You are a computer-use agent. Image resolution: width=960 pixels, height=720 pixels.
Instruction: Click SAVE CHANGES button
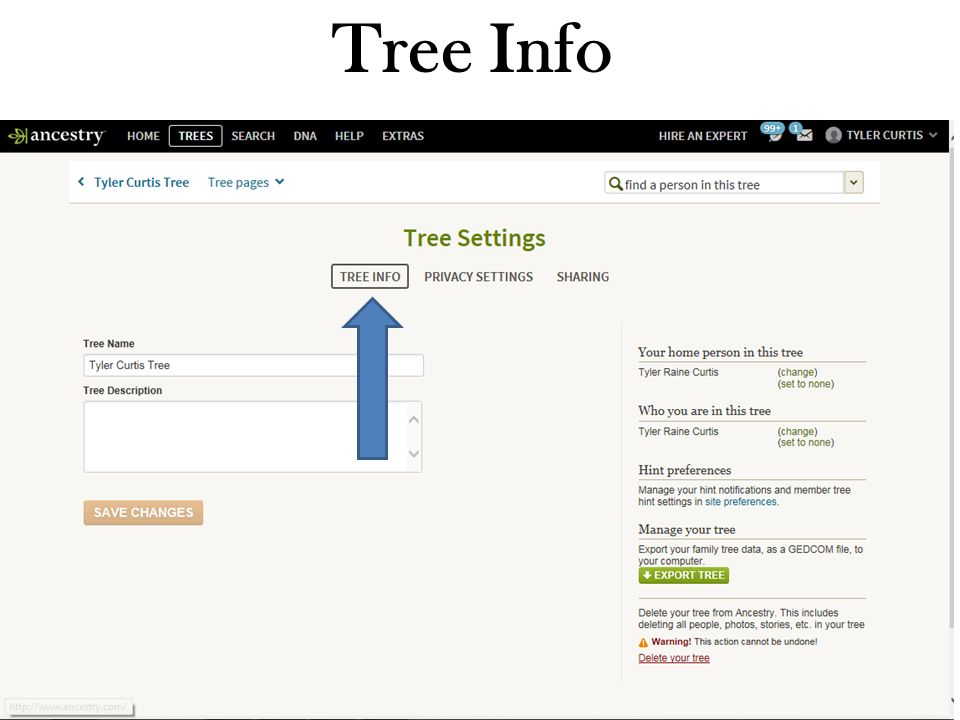[x=143, y=512]
